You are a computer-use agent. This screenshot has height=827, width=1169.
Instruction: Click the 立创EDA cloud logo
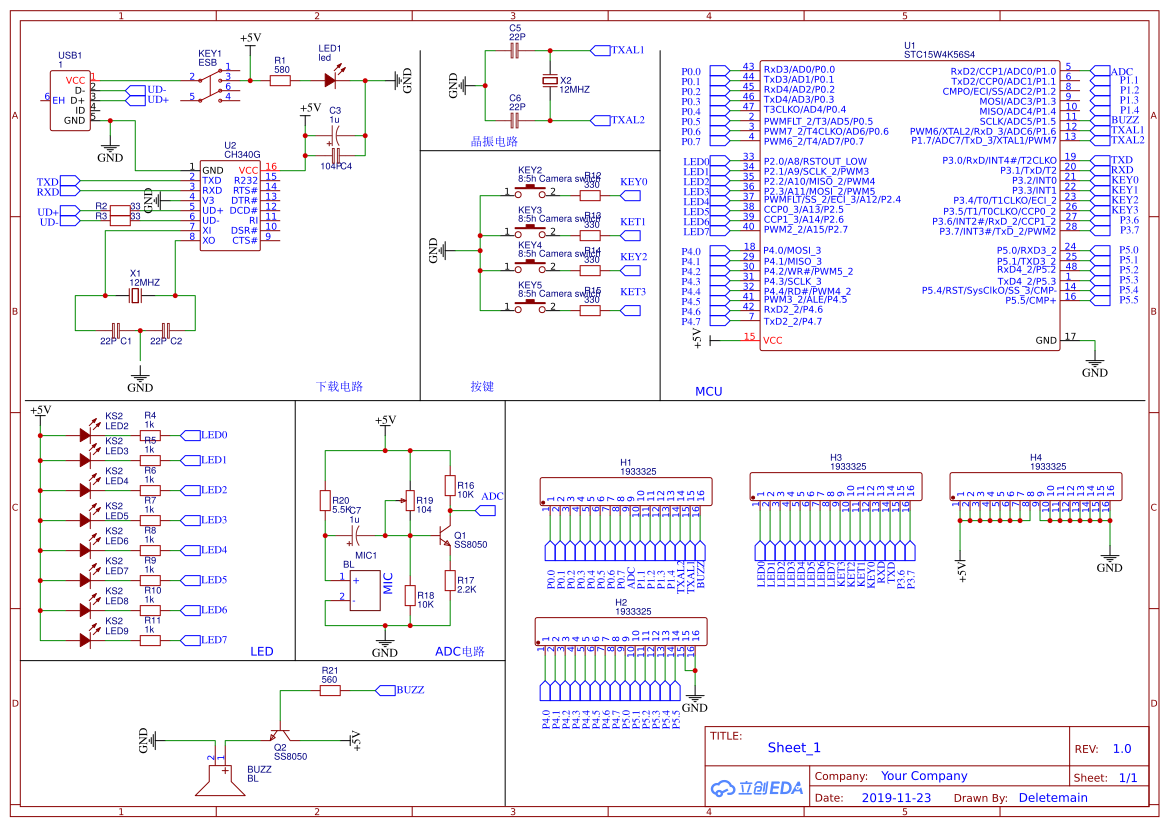[755, 787]
